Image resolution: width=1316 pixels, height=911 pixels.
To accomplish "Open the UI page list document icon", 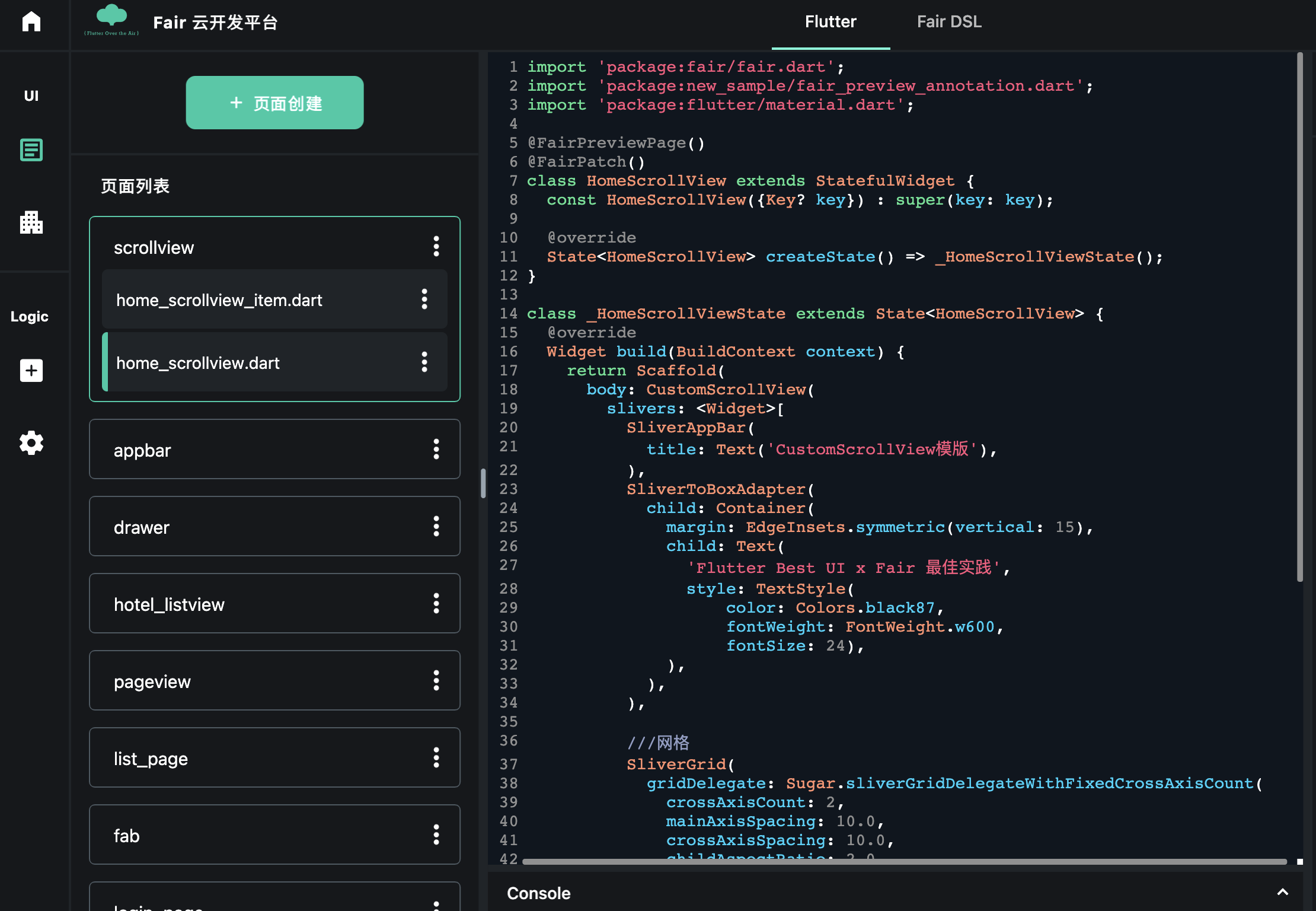I will 31,150.
